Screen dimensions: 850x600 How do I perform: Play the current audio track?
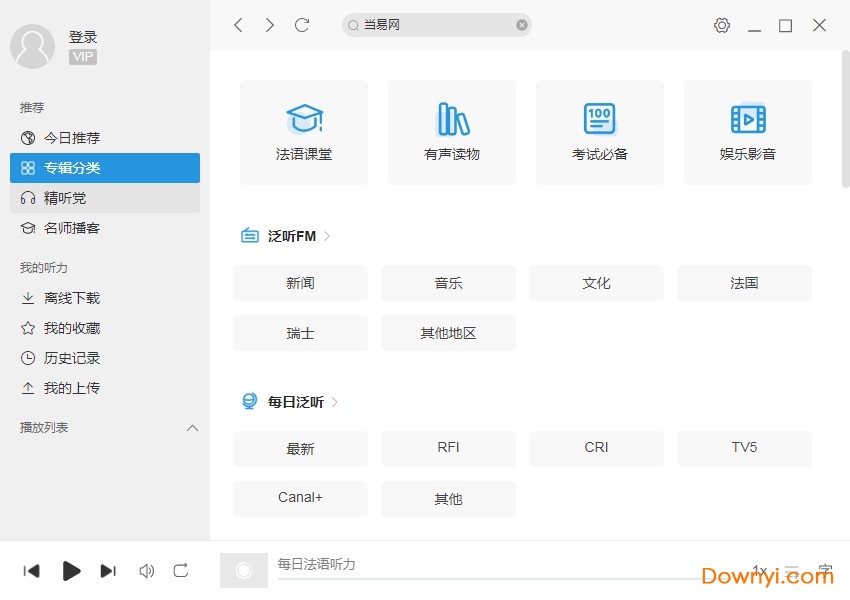pyautogui.click(x=71, y=571)
